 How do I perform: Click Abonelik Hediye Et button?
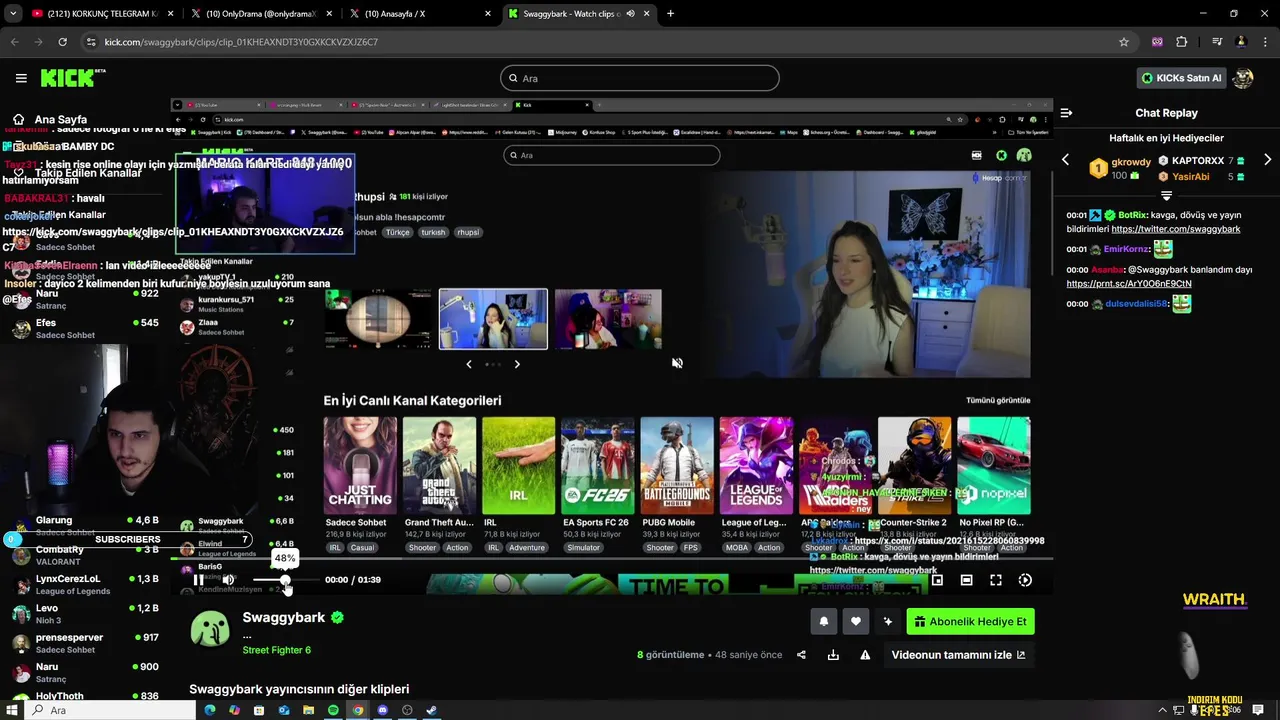point(970,621)
